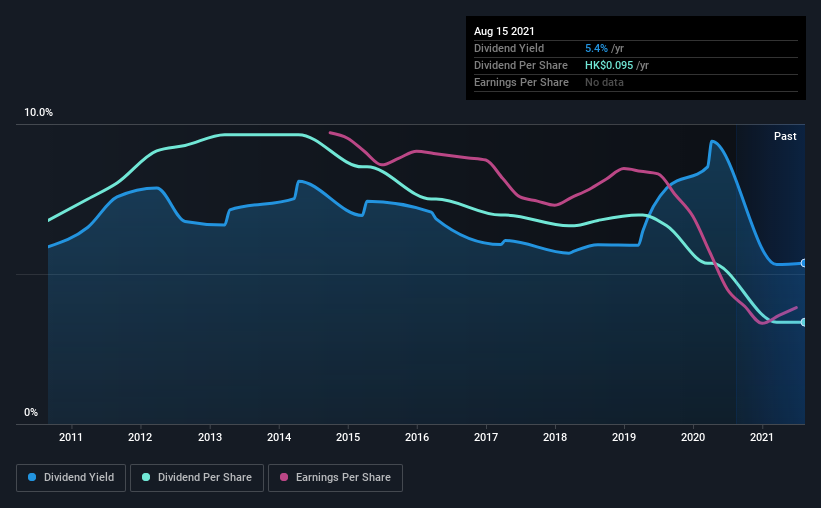Click the 0% y-axis label

[31, 413]
